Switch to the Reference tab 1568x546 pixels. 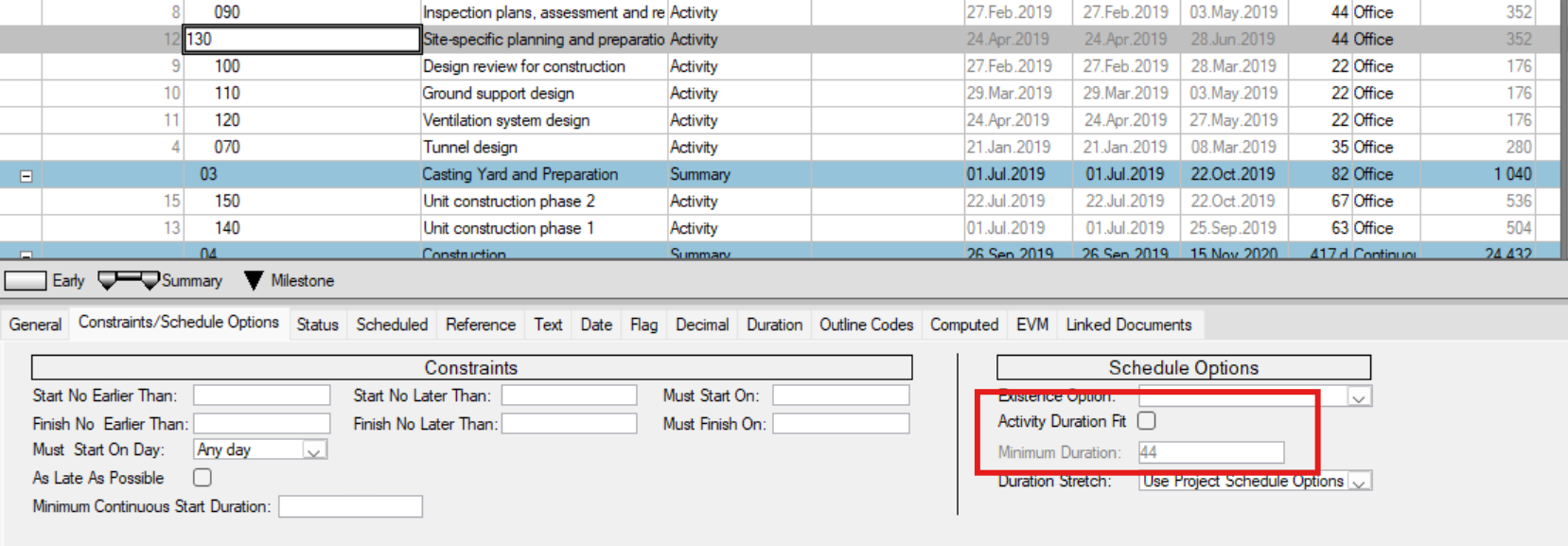481,325
